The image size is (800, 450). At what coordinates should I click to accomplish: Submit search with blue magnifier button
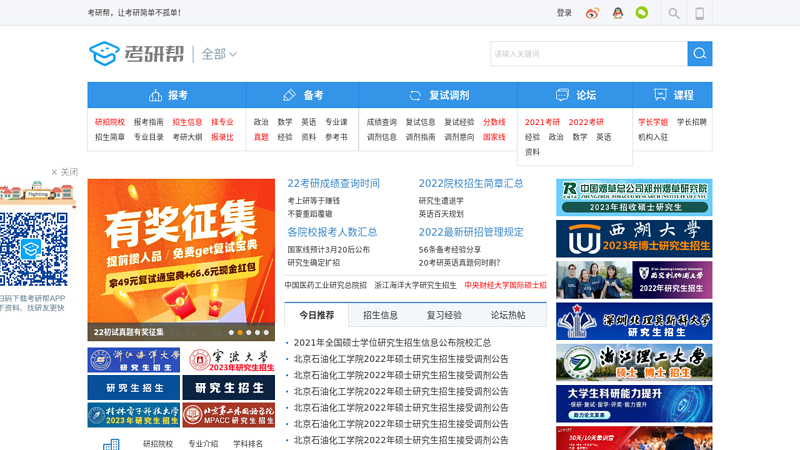click(699, 54)
